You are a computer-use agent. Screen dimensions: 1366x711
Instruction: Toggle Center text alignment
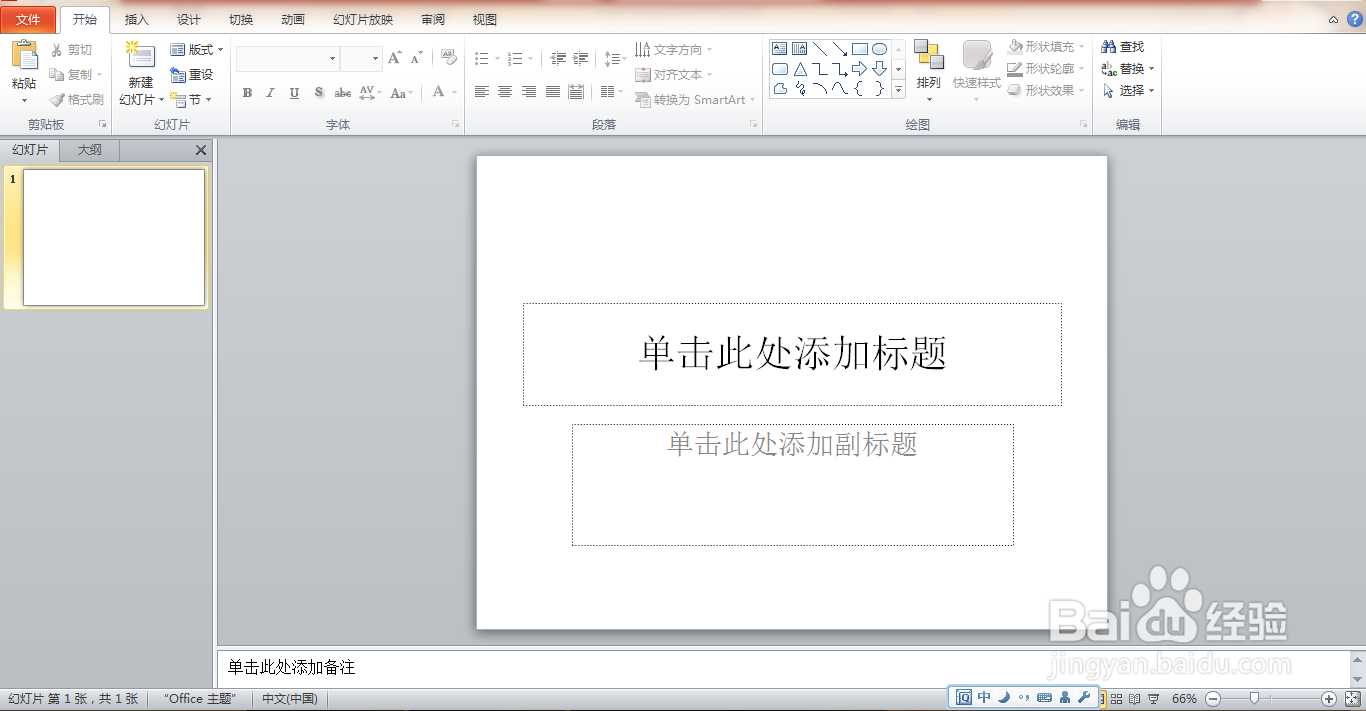pos(505,92)
